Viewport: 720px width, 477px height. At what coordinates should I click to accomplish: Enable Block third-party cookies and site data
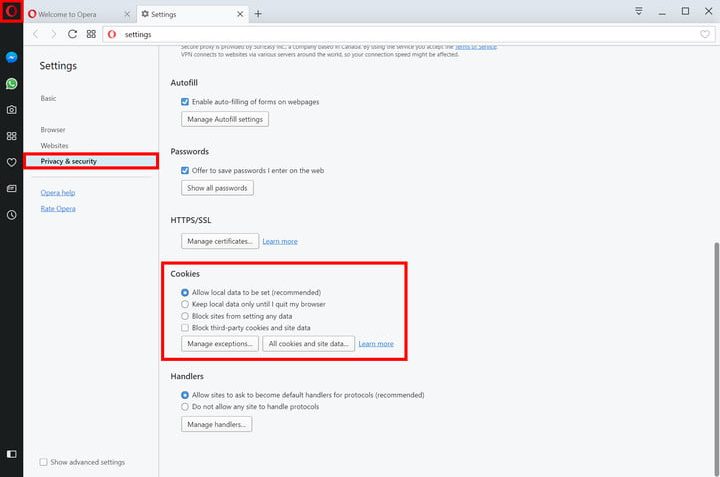coord(185,328)
